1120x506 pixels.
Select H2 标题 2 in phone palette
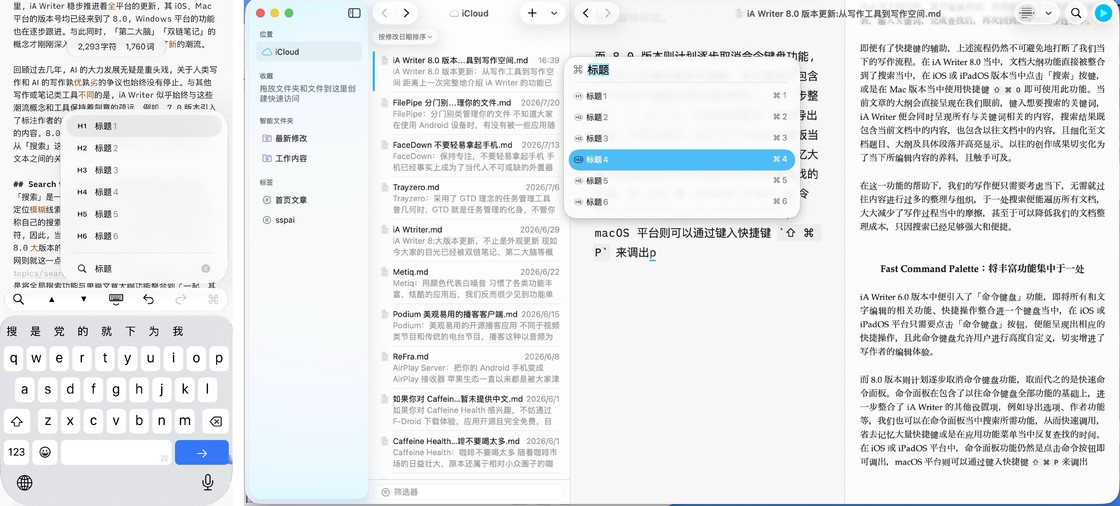[144, 148]
